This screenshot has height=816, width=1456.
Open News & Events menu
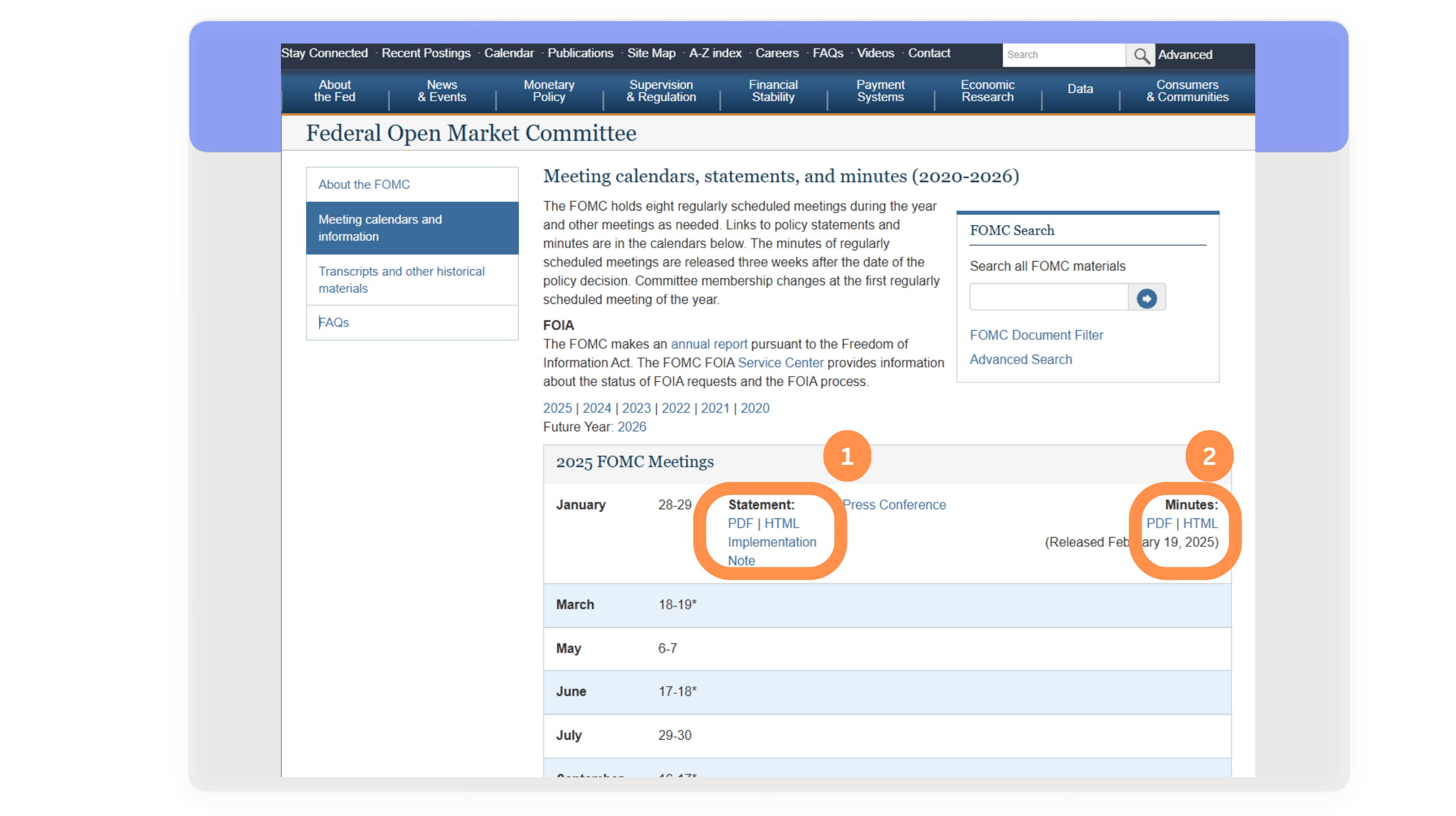(442, 91)
